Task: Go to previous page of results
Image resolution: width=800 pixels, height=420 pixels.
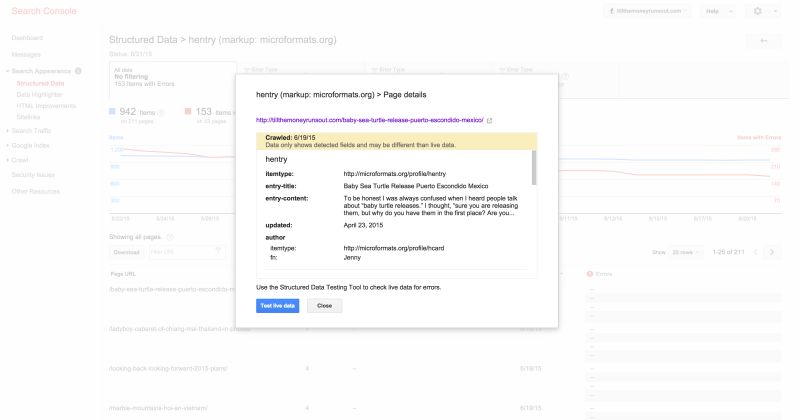Action: pyautogui.click(x=756, y=252)
